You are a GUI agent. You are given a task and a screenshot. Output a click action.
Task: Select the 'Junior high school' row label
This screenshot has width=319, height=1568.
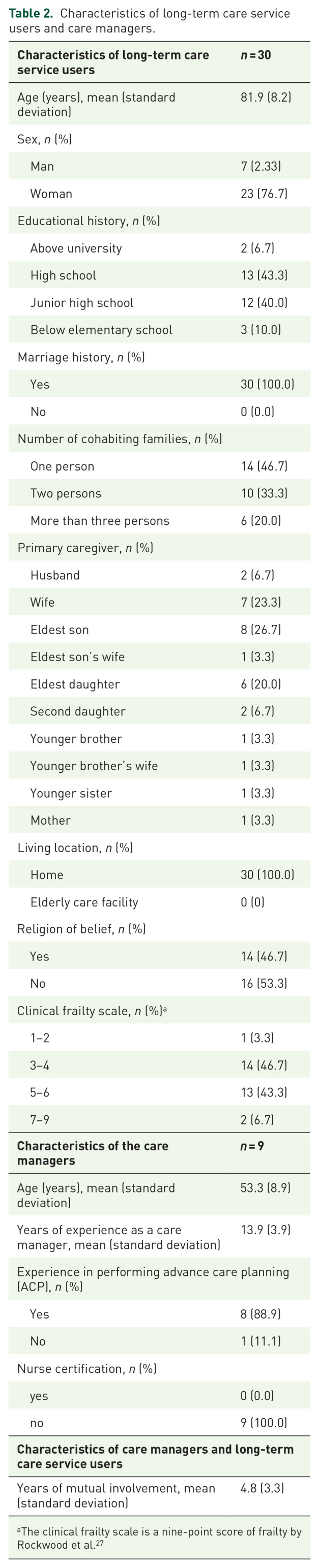pyautogui.click(x=82, y=302)
